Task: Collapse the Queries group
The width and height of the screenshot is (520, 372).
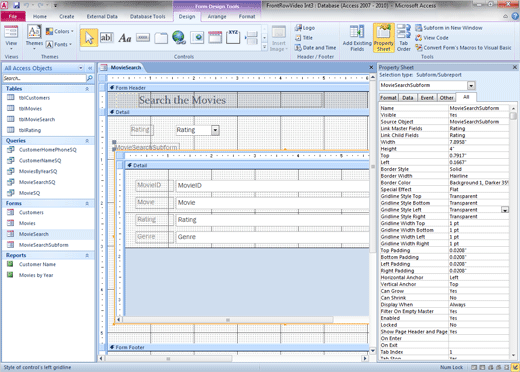Action: [87, 141]
